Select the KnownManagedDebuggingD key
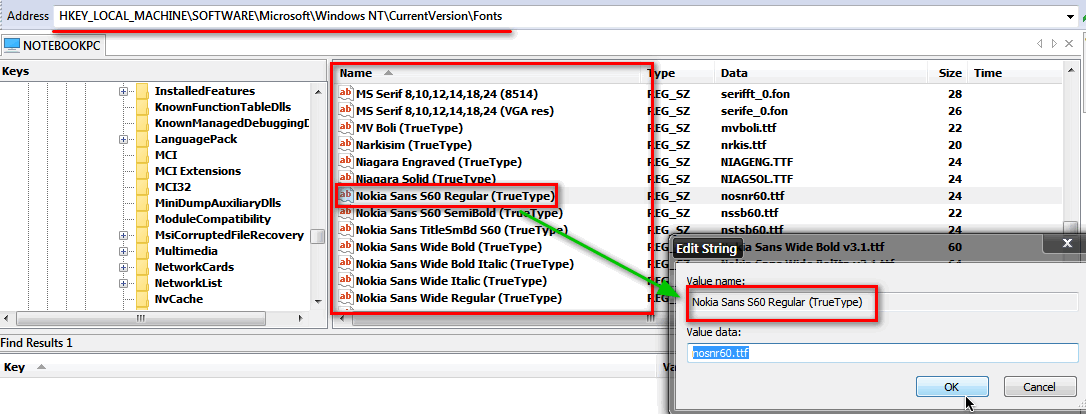This screenshot has height=414, width=1086. pyautogui.click(x=230, y=123)
